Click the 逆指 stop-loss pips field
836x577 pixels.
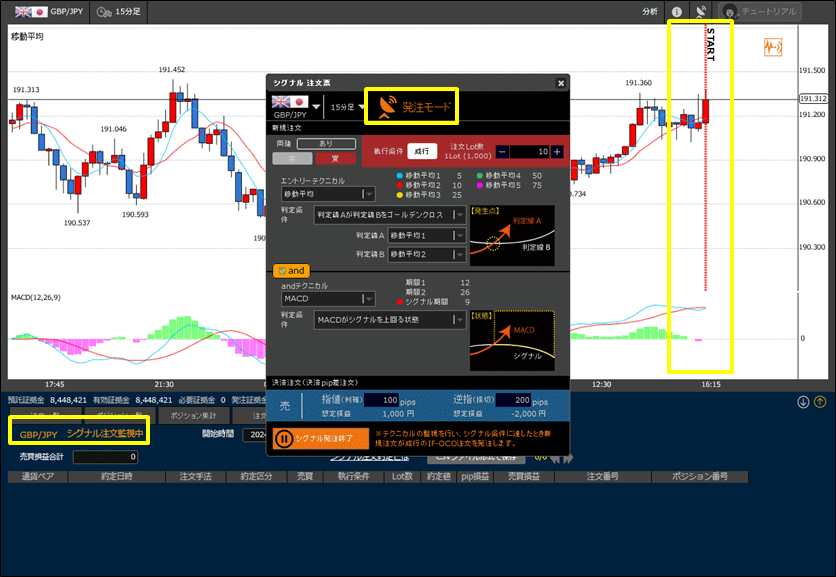point(513,400)
